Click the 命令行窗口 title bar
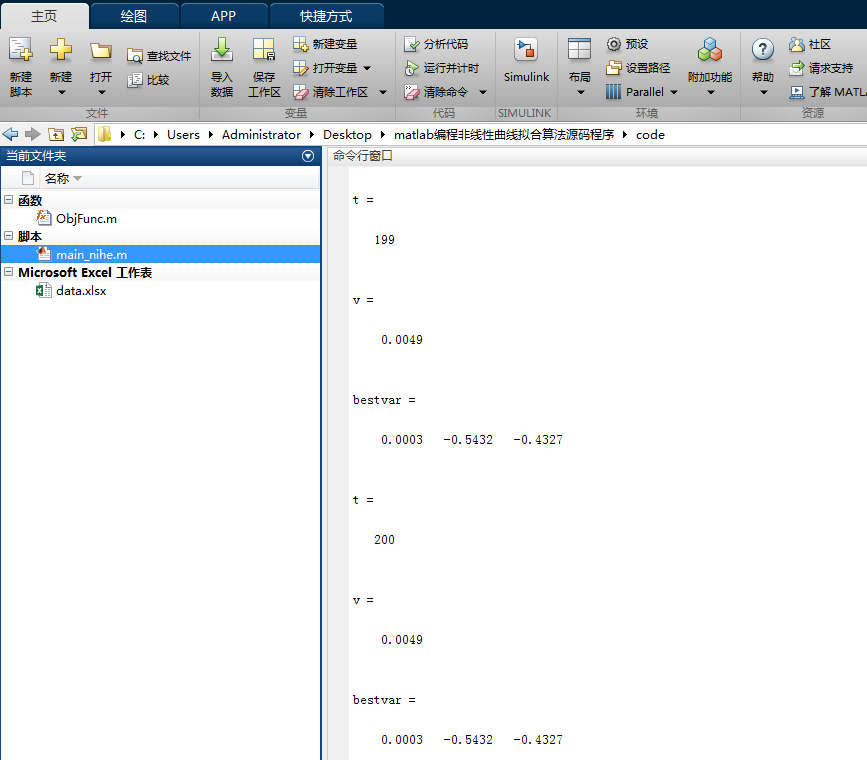This screenshot has height=760, width=867. [597, 156]
